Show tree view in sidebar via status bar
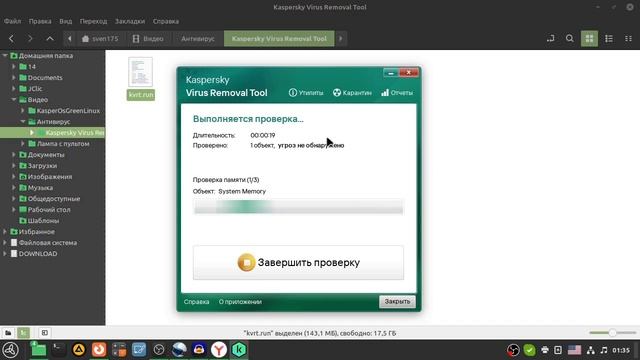The height and width of the screenshot is (360, 640). click(x=24, y=333)
